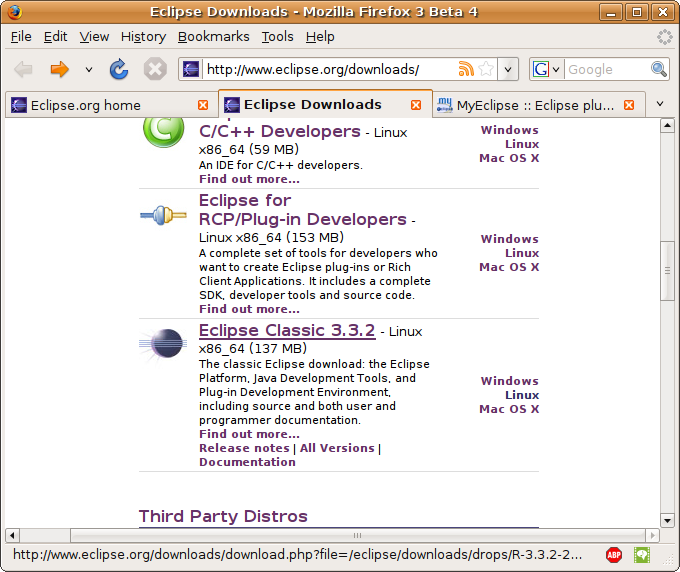Screen dimensions: 680x572
Task: Click the Eclipse site icon in address bar
Action: click(x=191, y=69)
